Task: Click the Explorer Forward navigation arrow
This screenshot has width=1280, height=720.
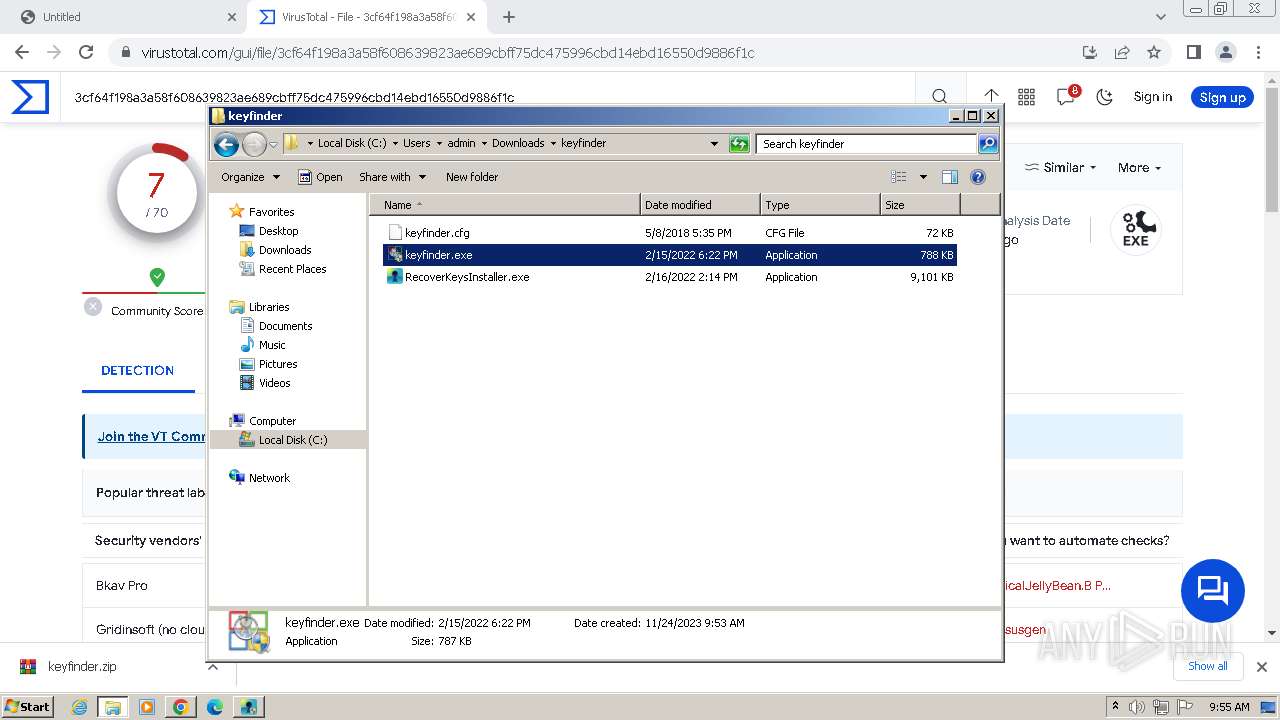Action: [254, 144]
